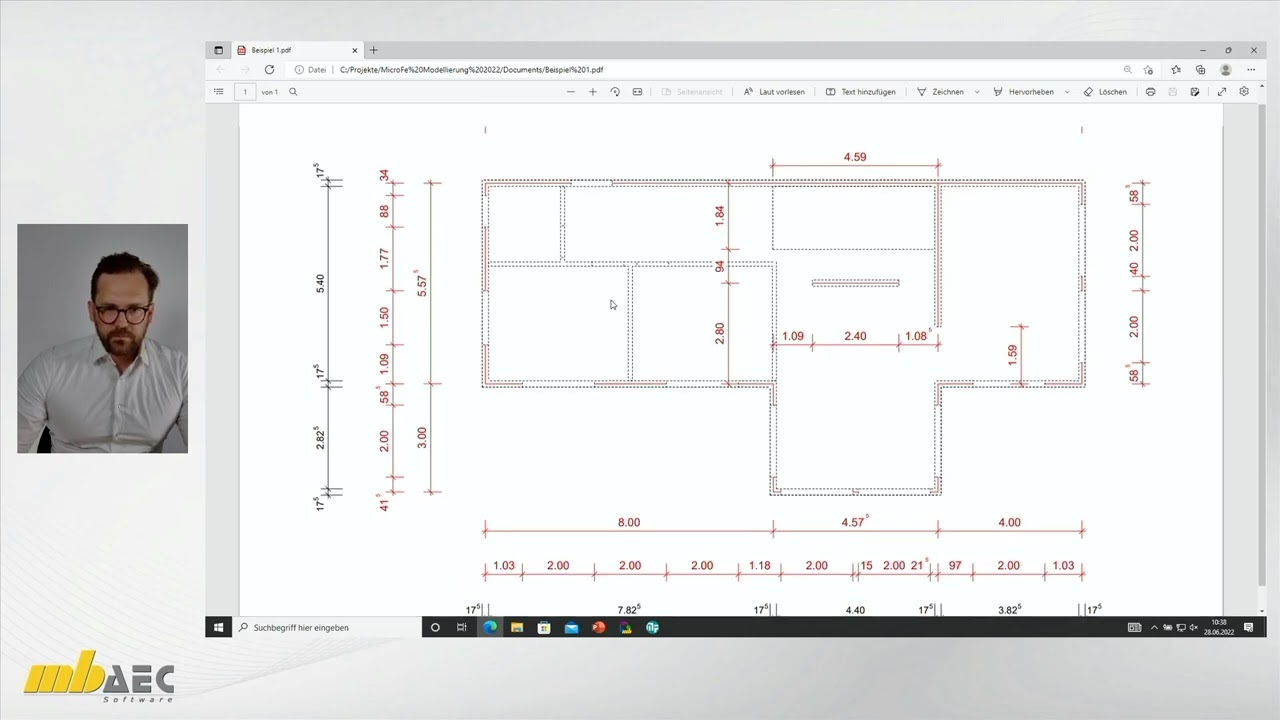This screenshot has height=720, width=1280.
Task: Click Laut vorlesen read aloud button
Action: point(774,91)
